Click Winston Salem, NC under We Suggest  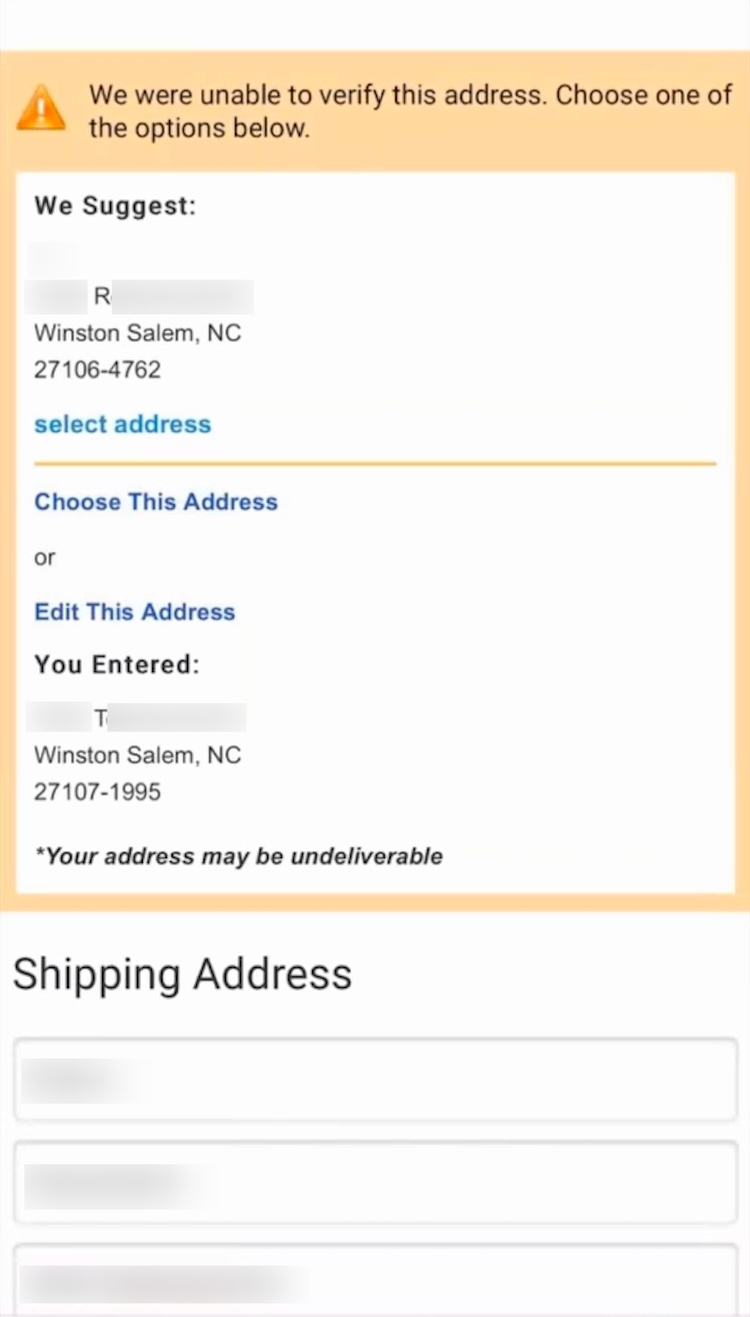tap(138, 333)
